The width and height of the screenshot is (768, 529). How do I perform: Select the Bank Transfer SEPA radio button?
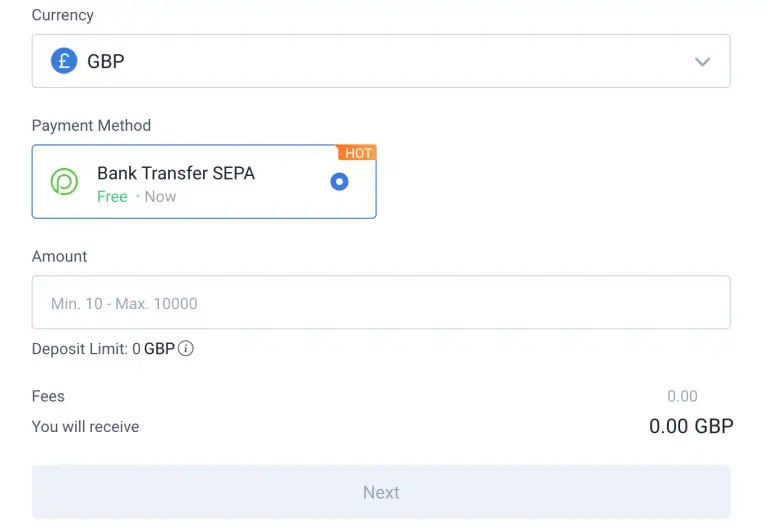pos(339,182)
